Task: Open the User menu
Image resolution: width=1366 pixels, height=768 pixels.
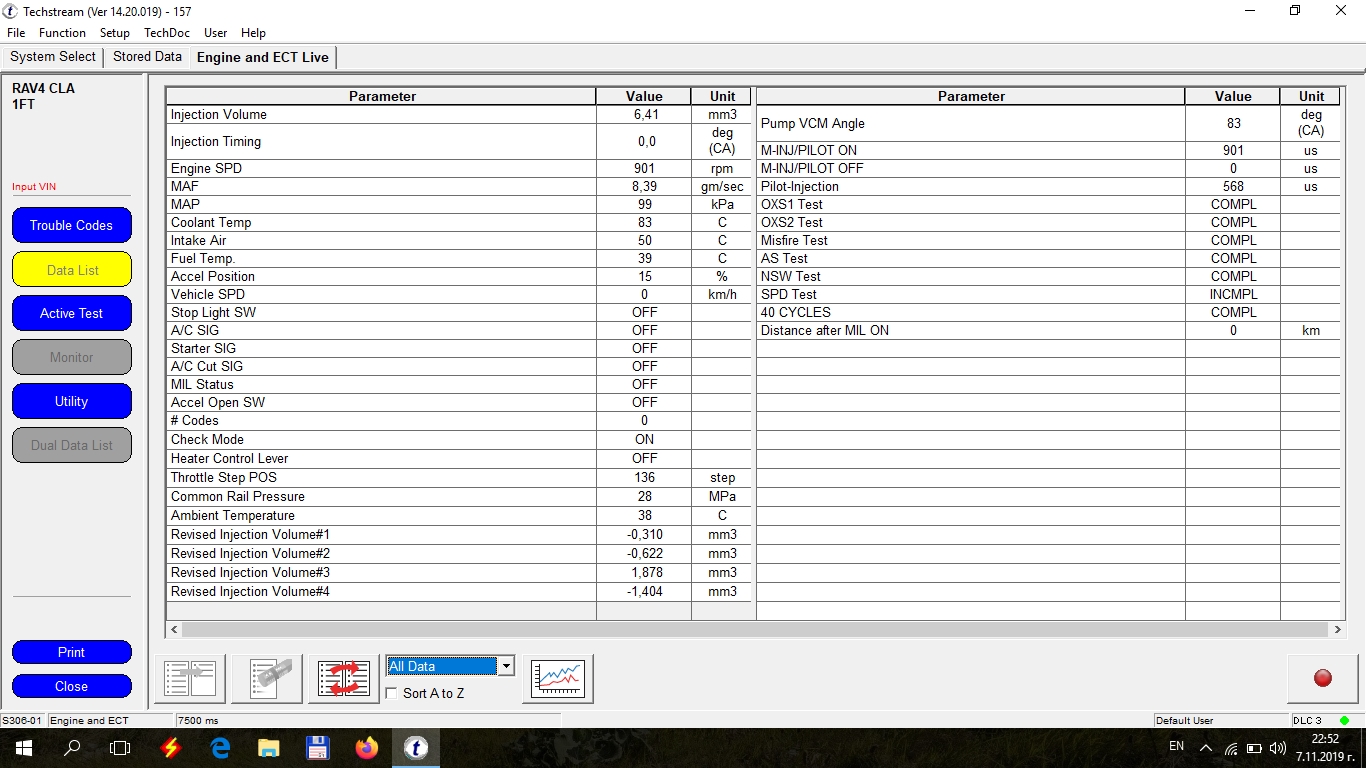Action: [215, 33]
